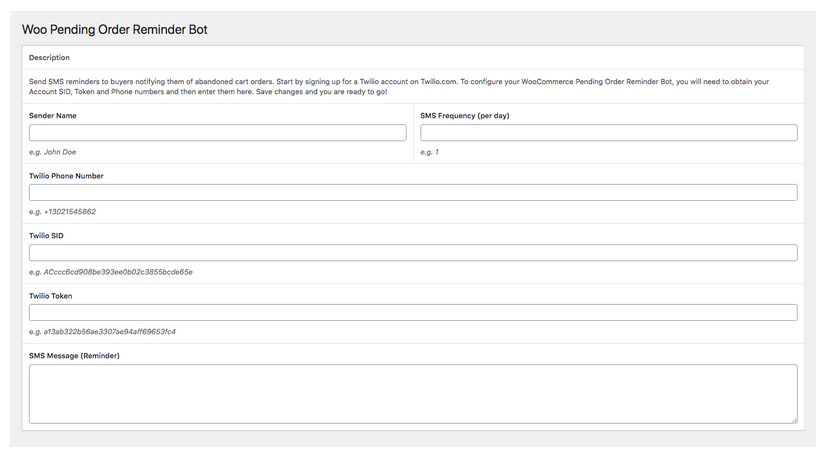Activate the Twilio Token input box
The height and width of the screenshot is (459, 828).
(x=413, y=313)
